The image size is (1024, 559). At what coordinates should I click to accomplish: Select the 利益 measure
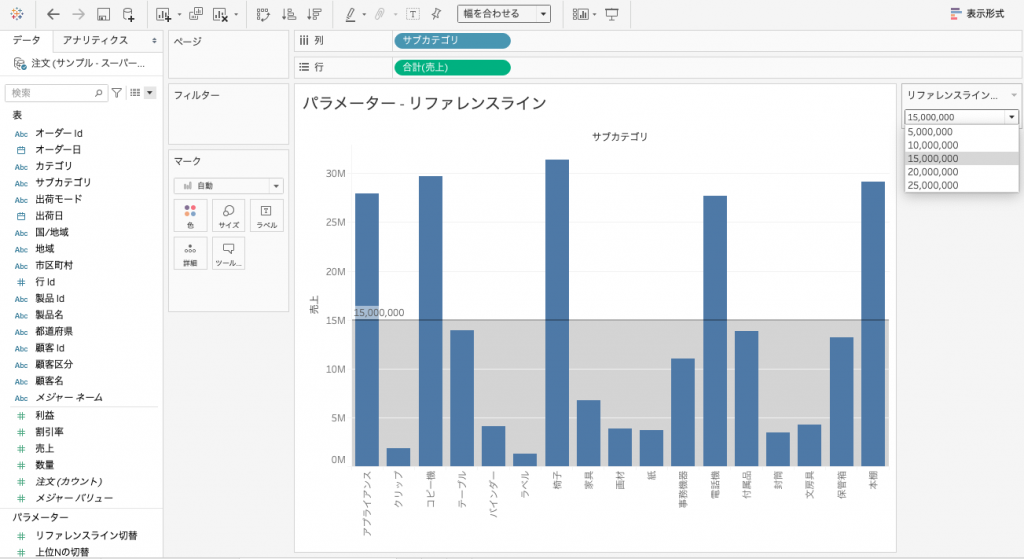(44, 415)
